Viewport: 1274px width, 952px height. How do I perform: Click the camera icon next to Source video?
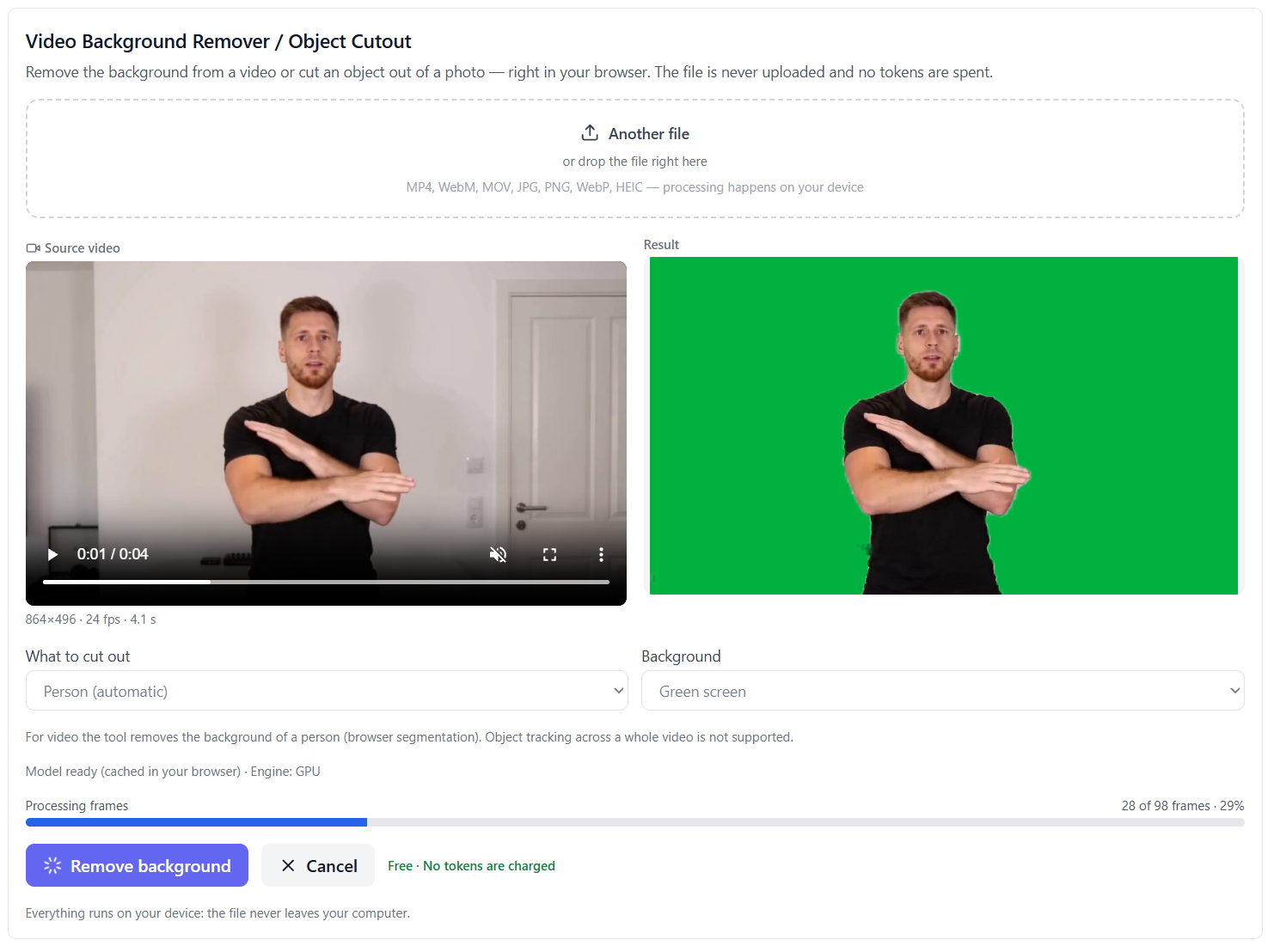34,248
